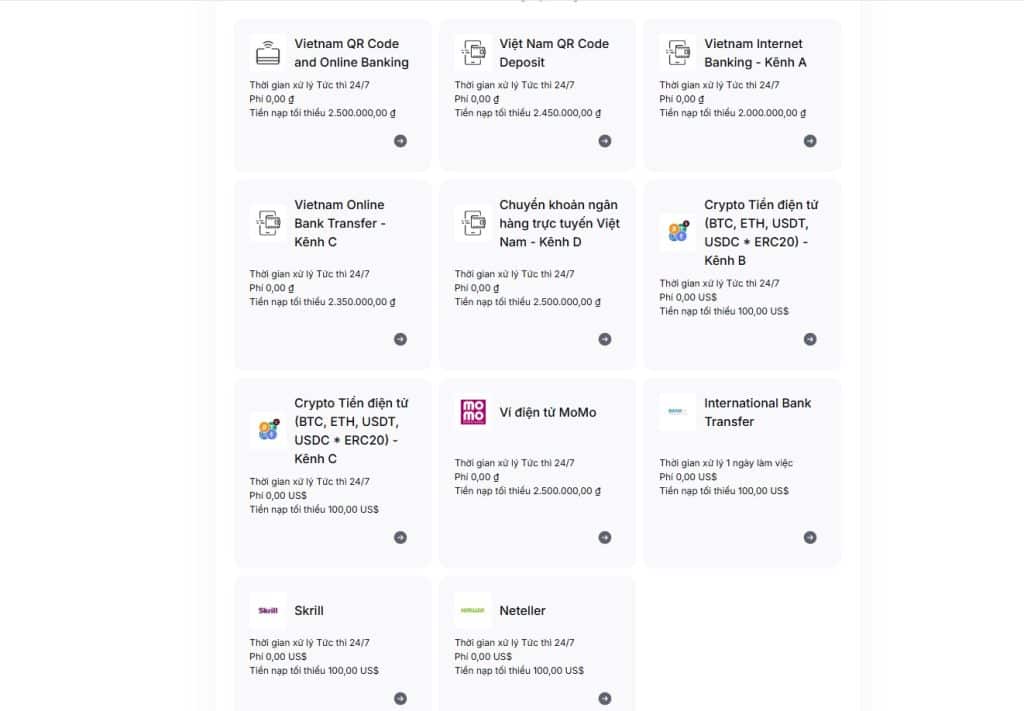This screenshot has height=711, width=1024.
Task: Click the International Bank Transfer logo
Action: [x=677, y=412]
